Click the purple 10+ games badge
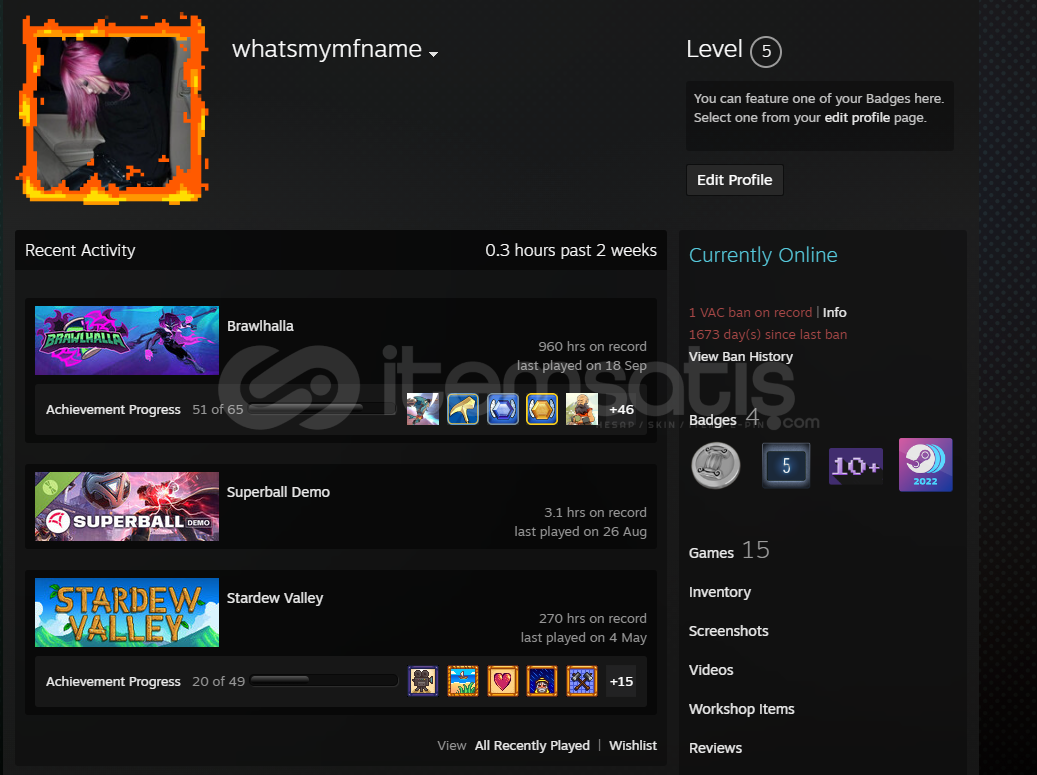Image resolution: width=1037 pixels, height=775 pixels. pyautogui.click(x=856, y=466)
